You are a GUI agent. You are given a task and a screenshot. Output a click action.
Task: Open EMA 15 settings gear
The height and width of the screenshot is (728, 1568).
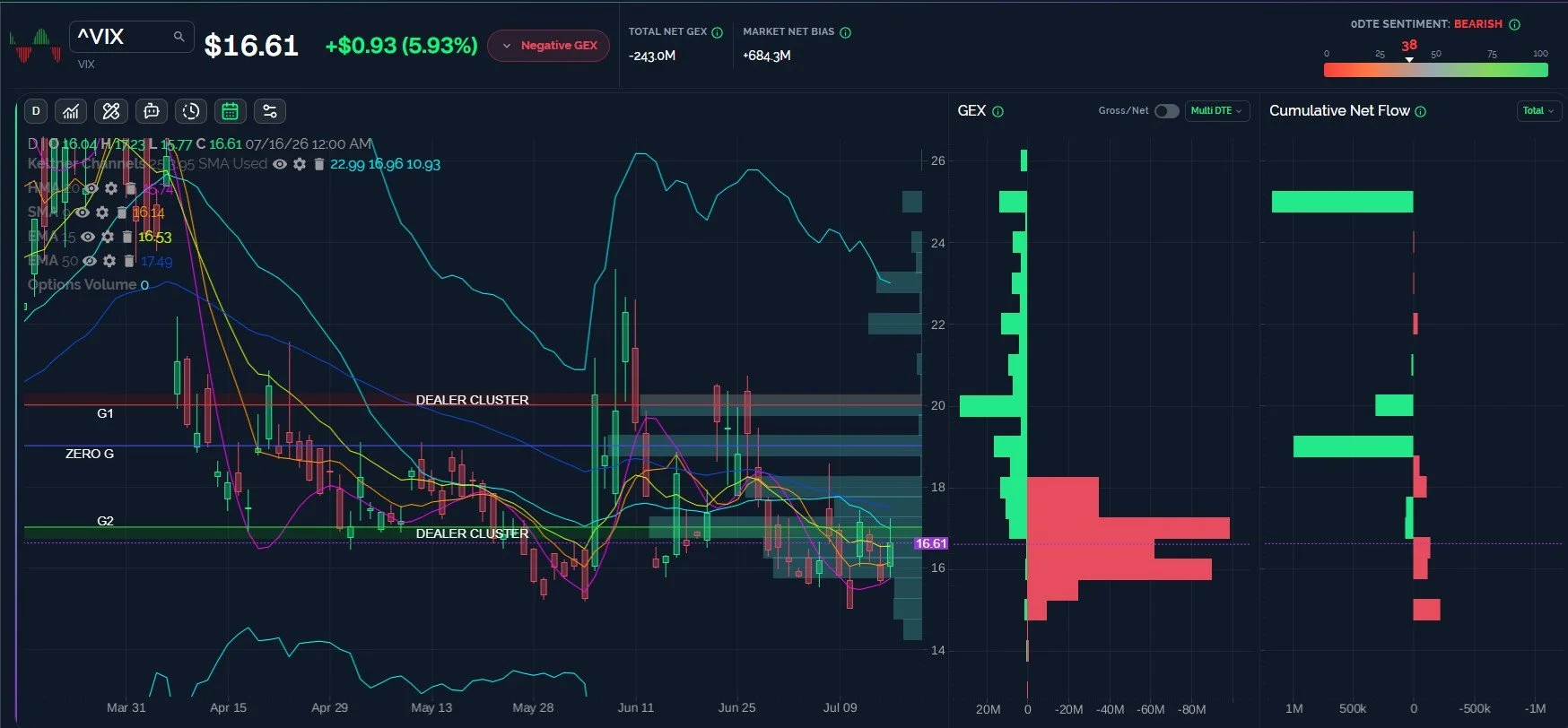pos(108,237)
